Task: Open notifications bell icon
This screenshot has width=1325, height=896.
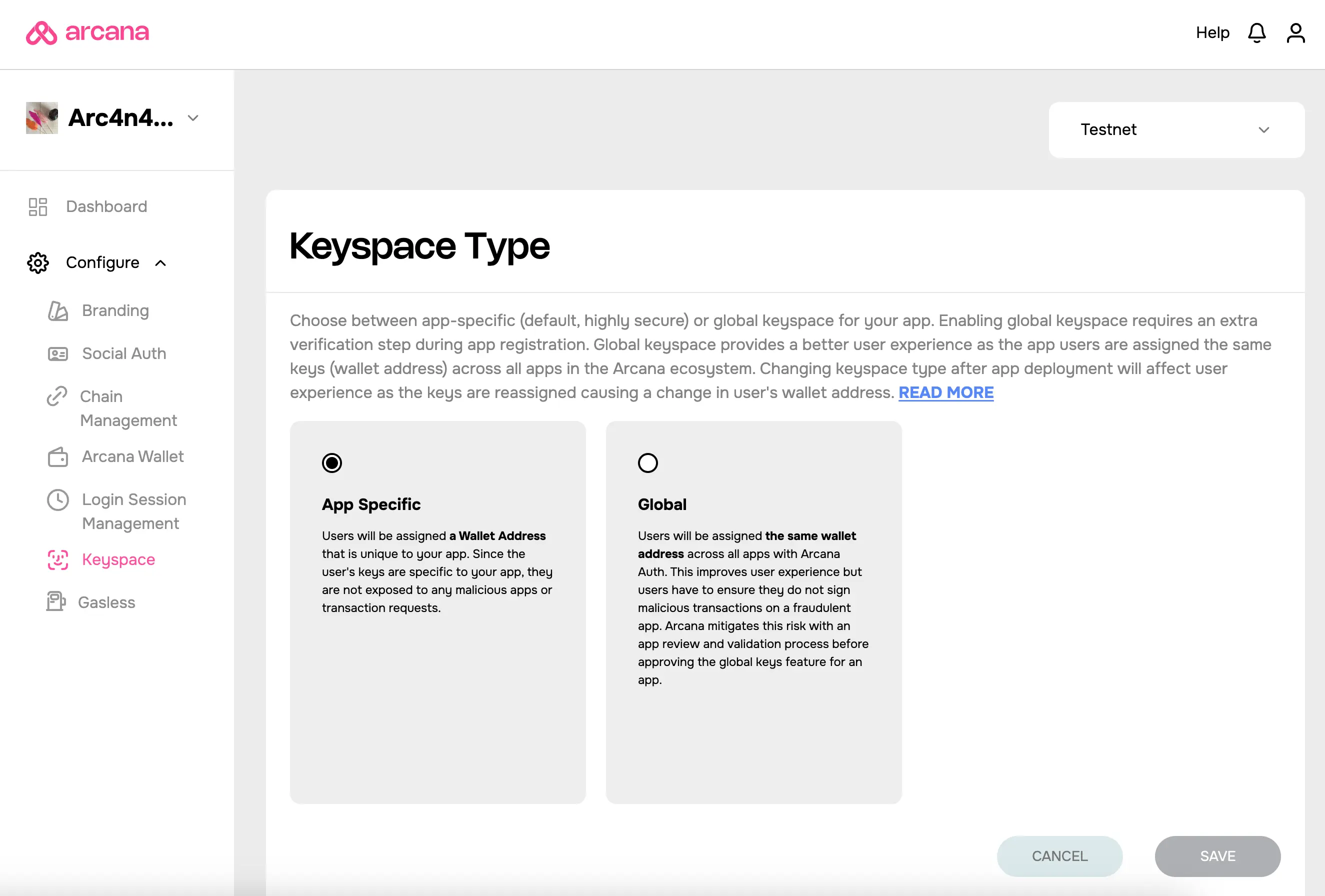Action: click(1256, 33)
